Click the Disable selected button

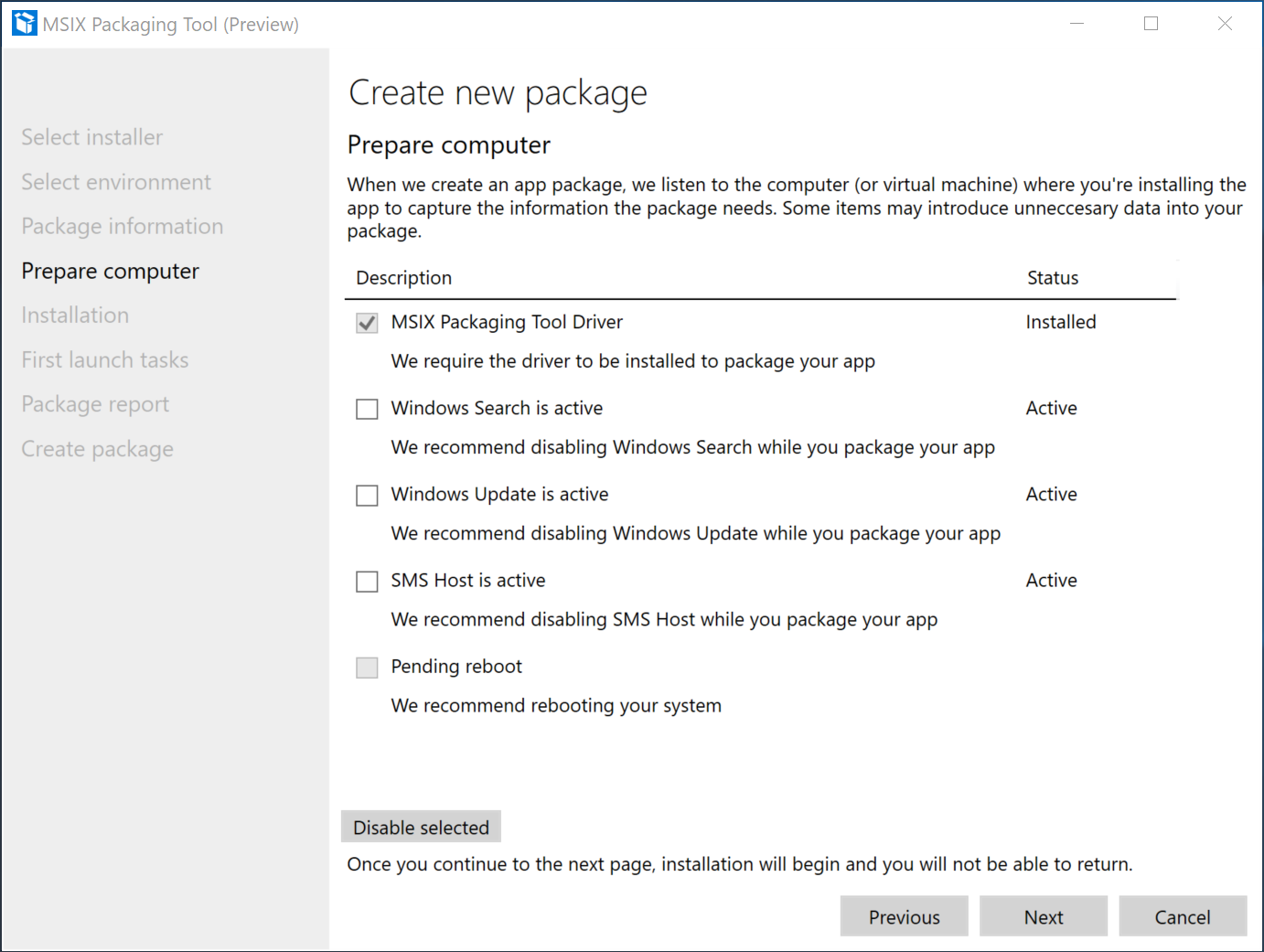421,827
